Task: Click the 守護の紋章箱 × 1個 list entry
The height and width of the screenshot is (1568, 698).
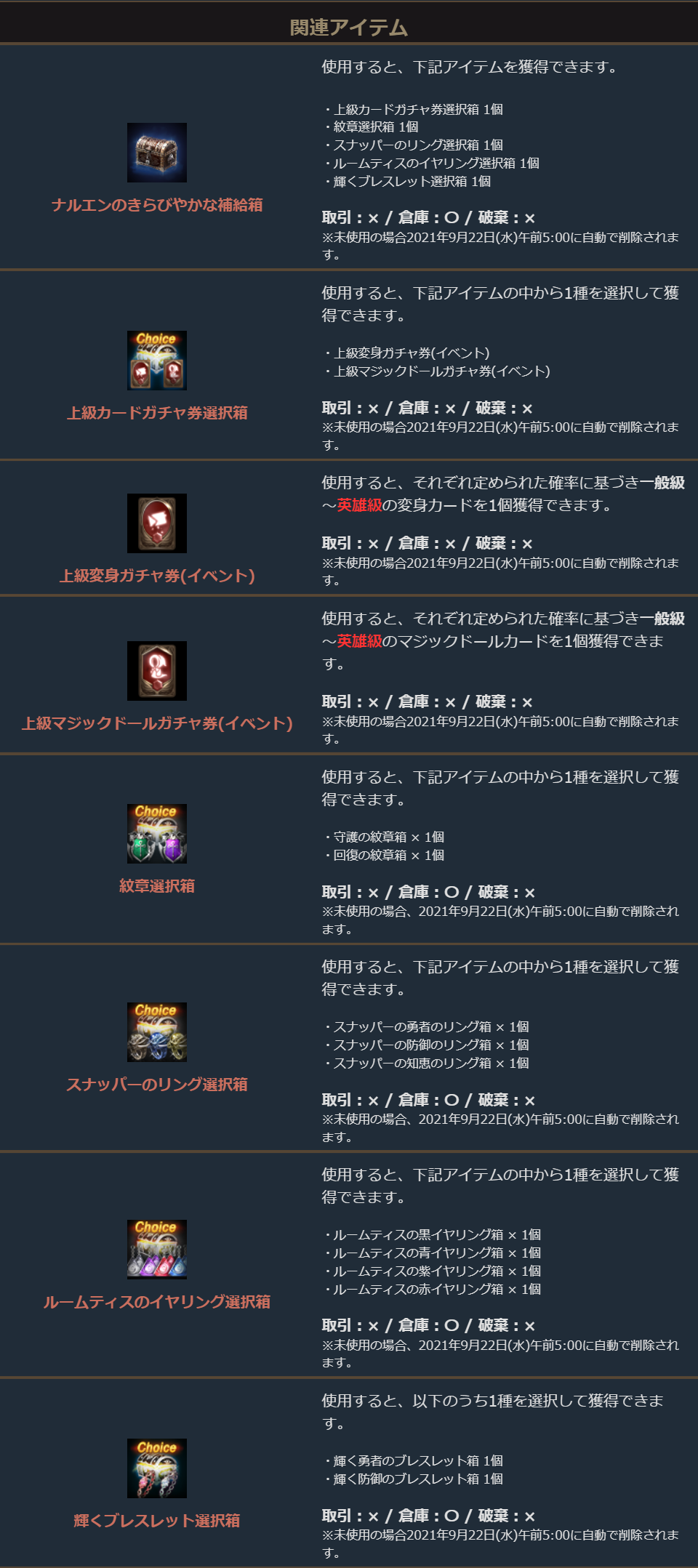Action: pos(385,837)
